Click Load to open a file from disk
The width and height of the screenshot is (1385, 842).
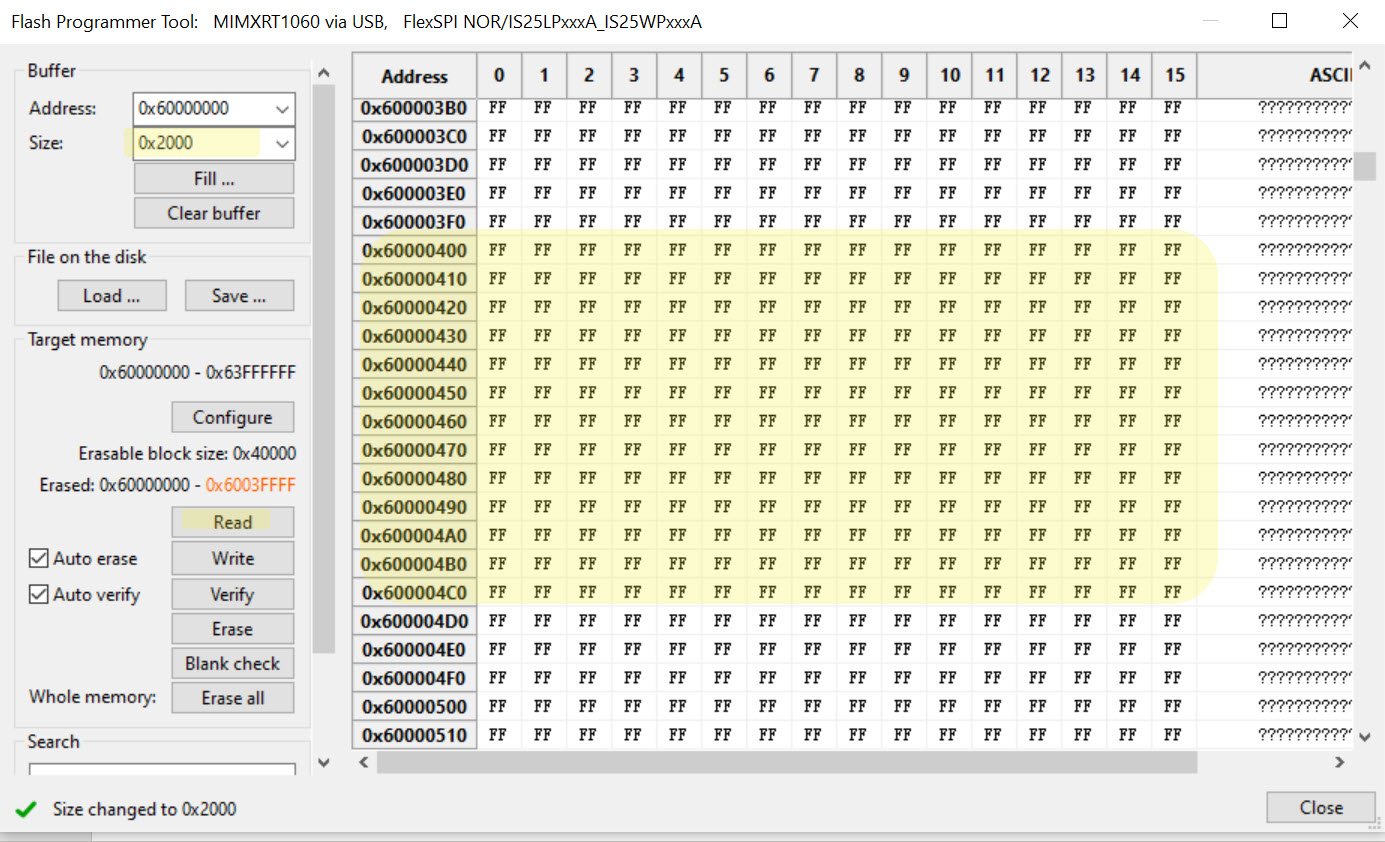click(111, 295)
